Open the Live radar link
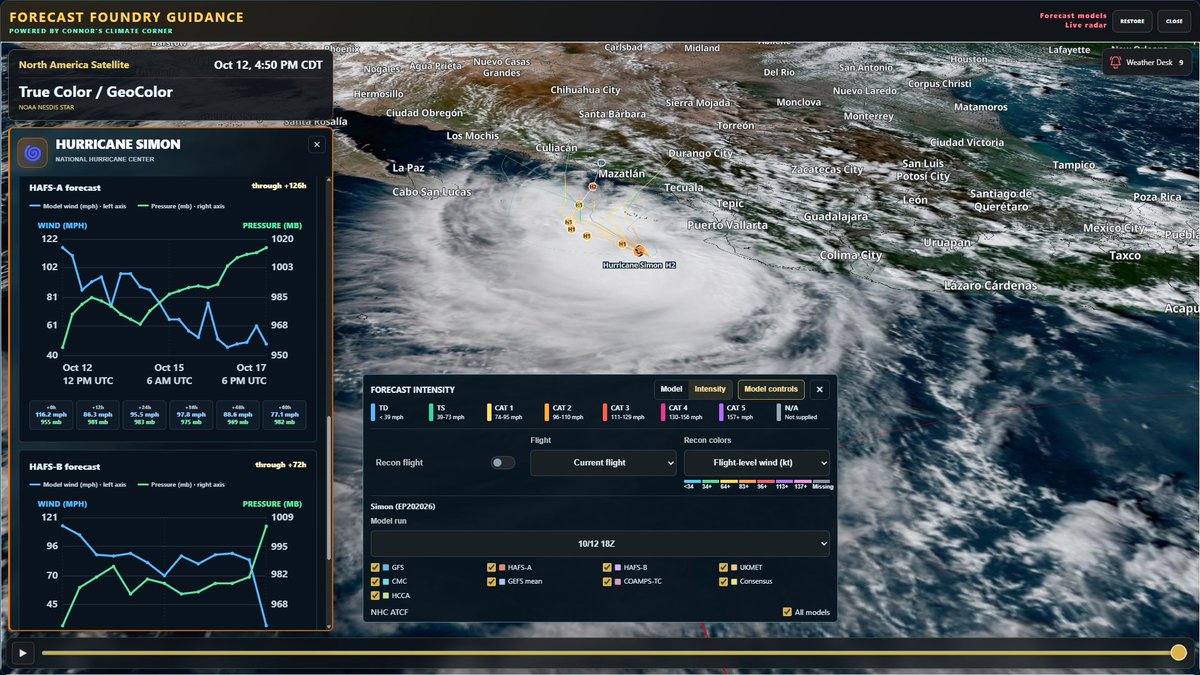Image resolution: width=1200 pixels, height=675 pixels. (1086, 25)
